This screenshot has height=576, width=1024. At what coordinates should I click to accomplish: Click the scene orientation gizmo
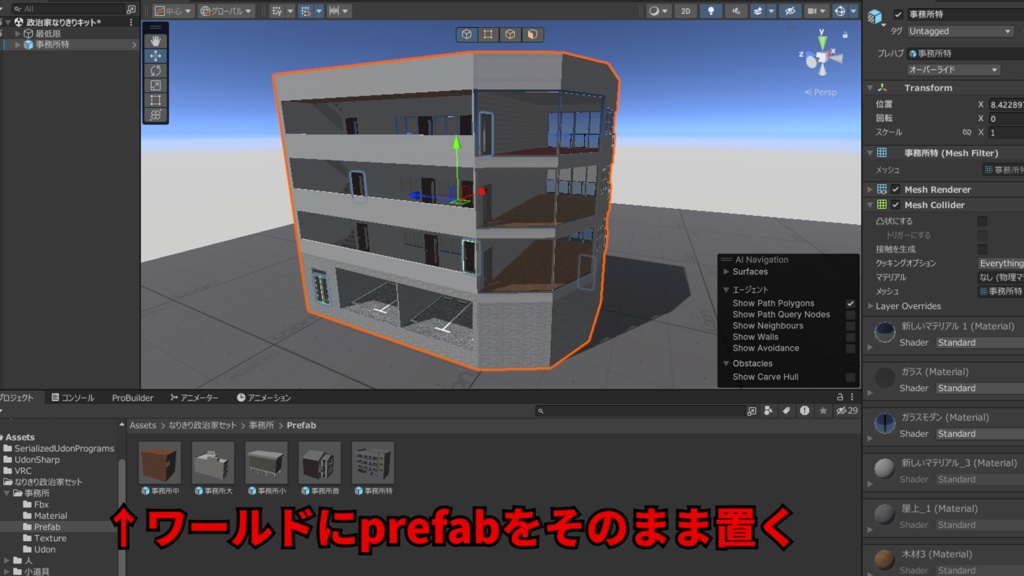pyautogui.click(x=822, y=59)
